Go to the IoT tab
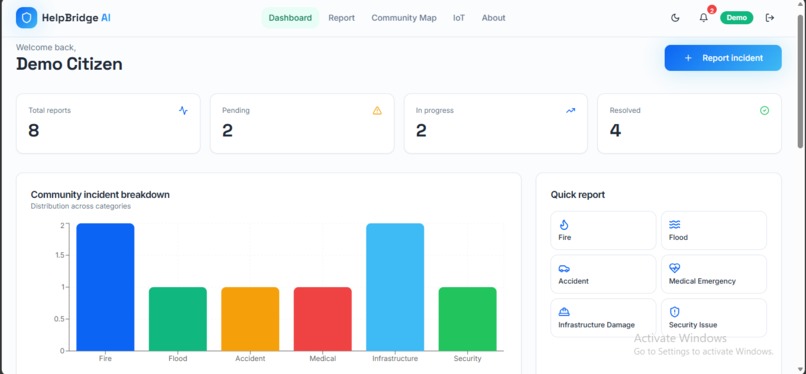Viewport: 806px width, 374px height. [x=459, y=18]
